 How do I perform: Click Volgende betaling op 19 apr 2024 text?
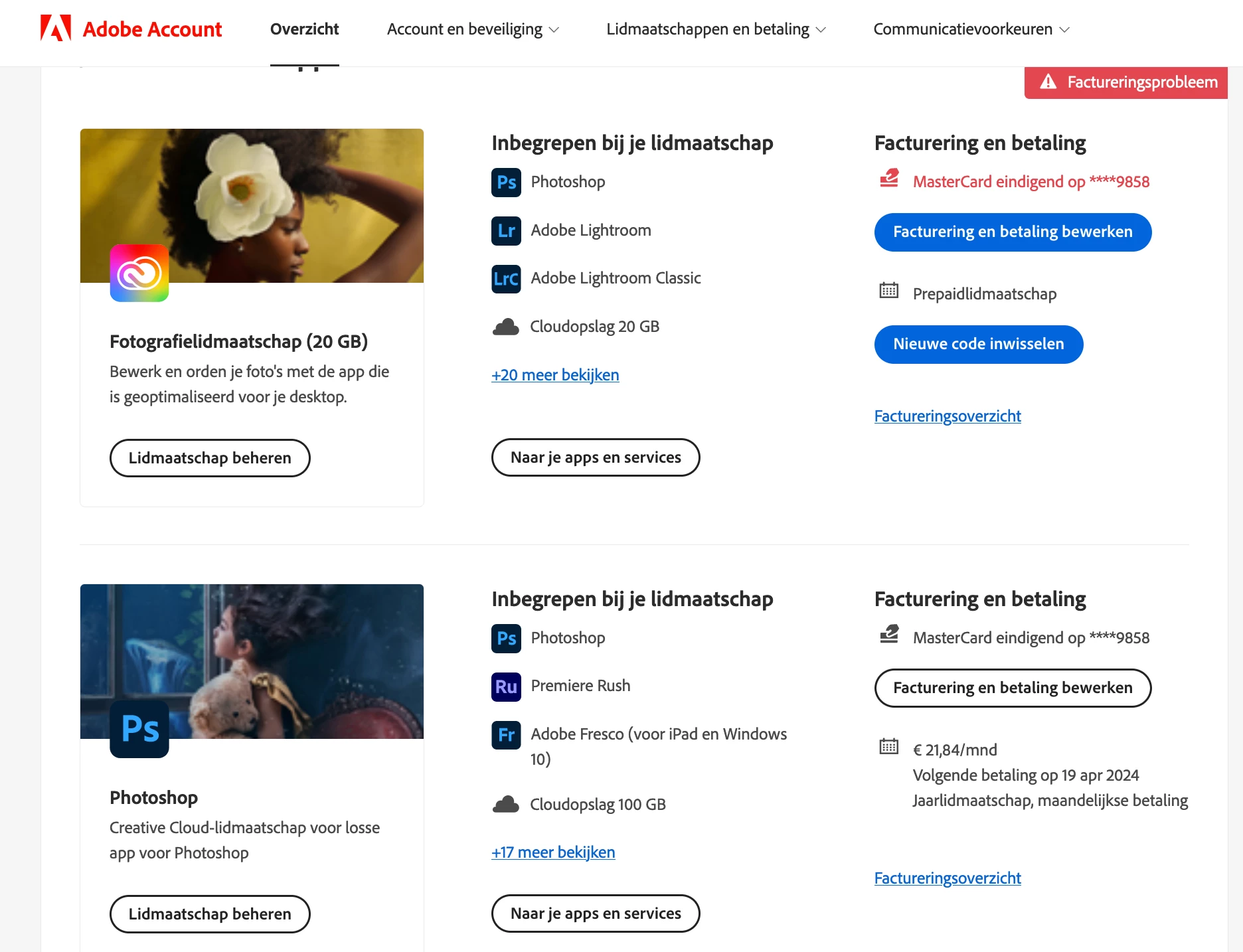1026,775
